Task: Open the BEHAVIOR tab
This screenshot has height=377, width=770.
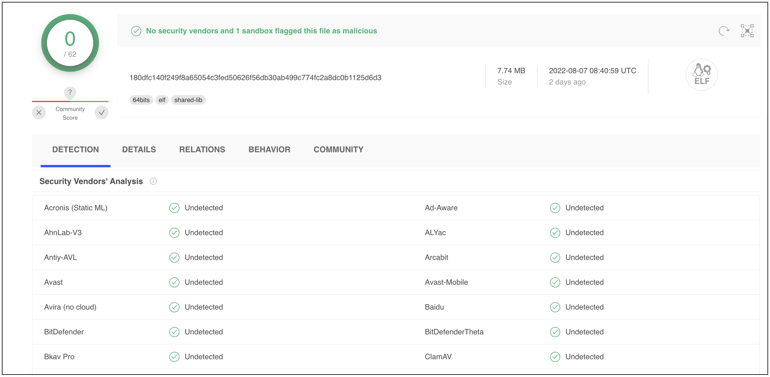Action: 270,150
